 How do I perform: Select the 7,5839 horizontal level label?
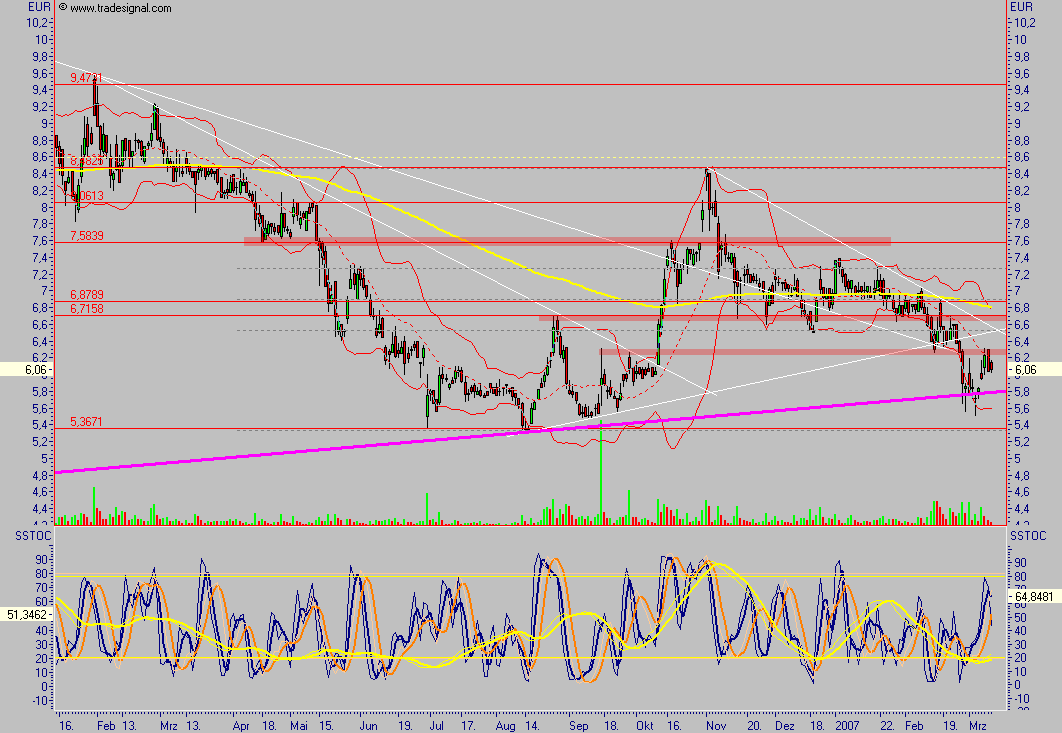tap(87, 235)
